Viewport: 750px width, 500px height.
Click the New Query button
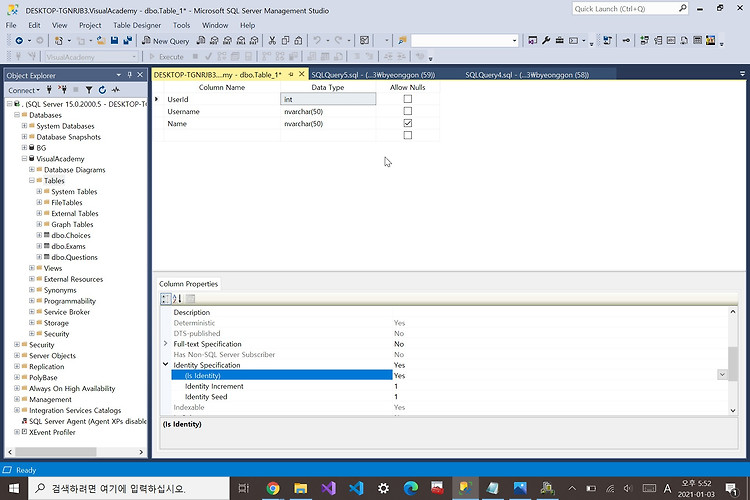(x=165, y=41)
